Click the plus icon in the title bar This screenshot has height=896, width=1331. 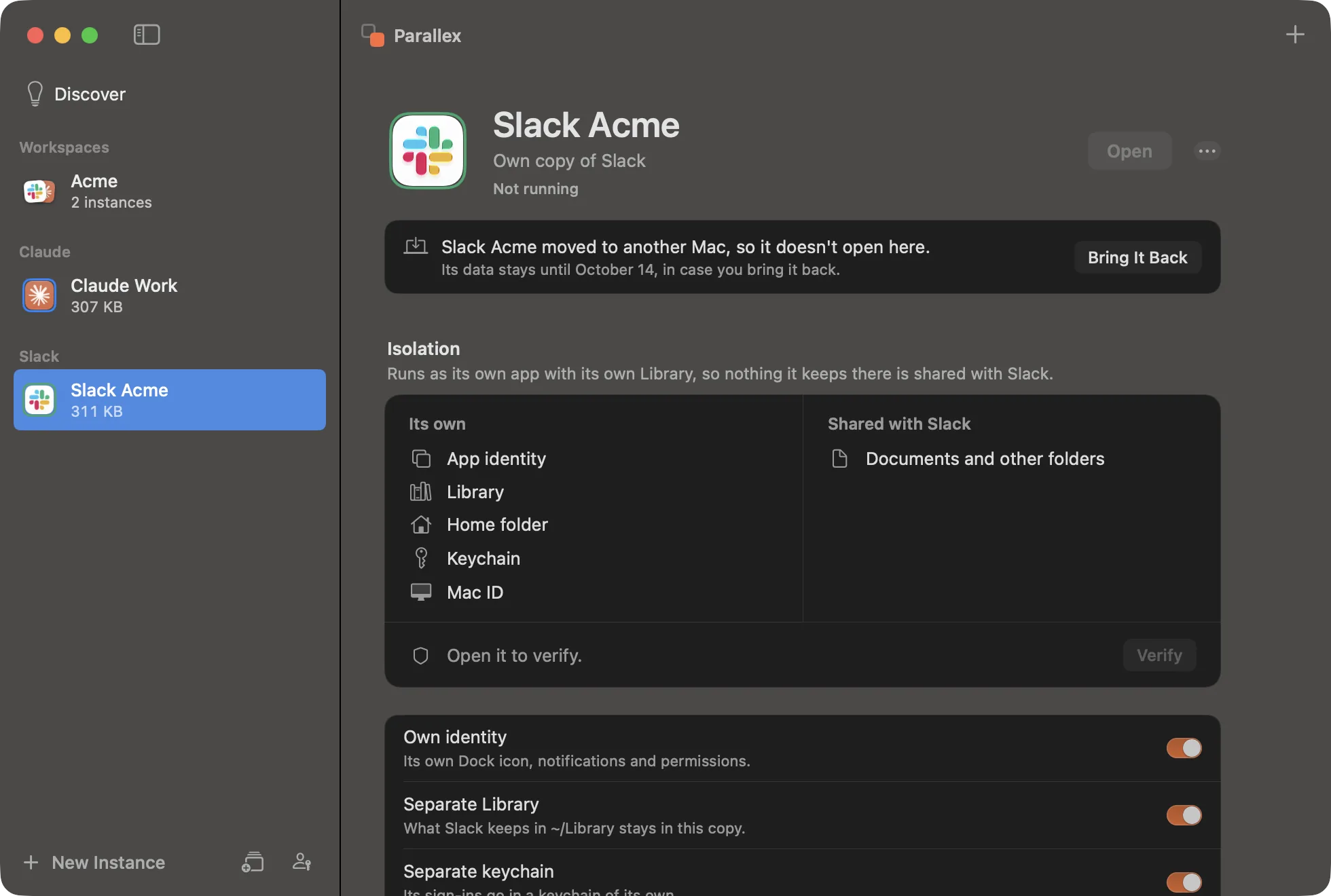coord(1295,35)
